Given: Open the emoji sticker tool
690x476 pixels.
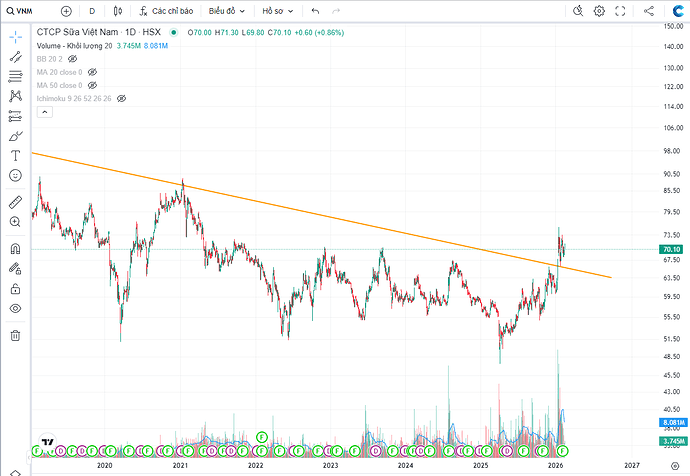Looking at the screenshot, I should click(x=15, y=175).
